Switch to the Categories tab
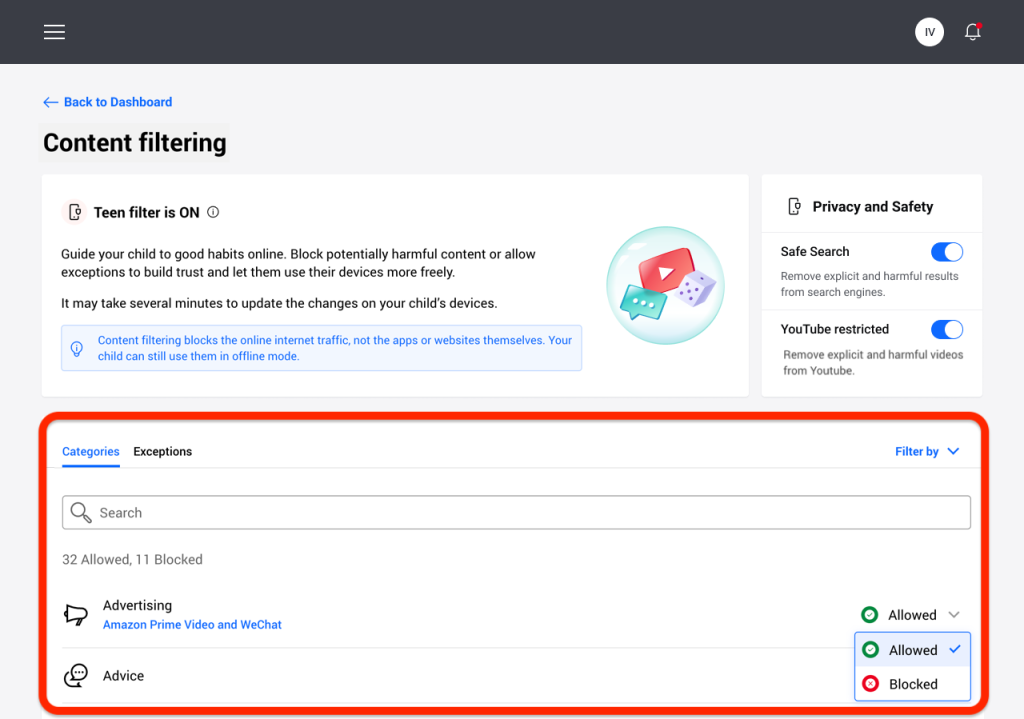The height and width of the screenshot is (719, 1024). [x=91, y=451]
